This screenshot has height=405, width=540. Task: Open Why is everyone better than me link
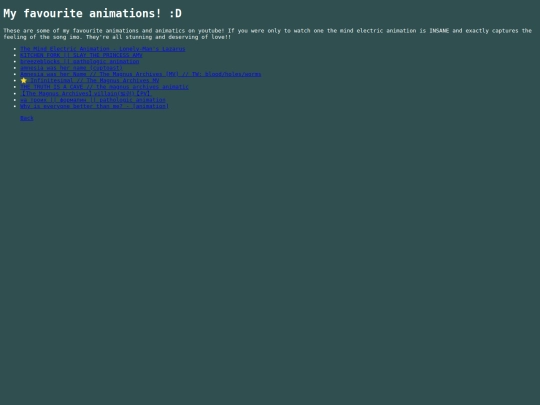click(x=94, y=106)
